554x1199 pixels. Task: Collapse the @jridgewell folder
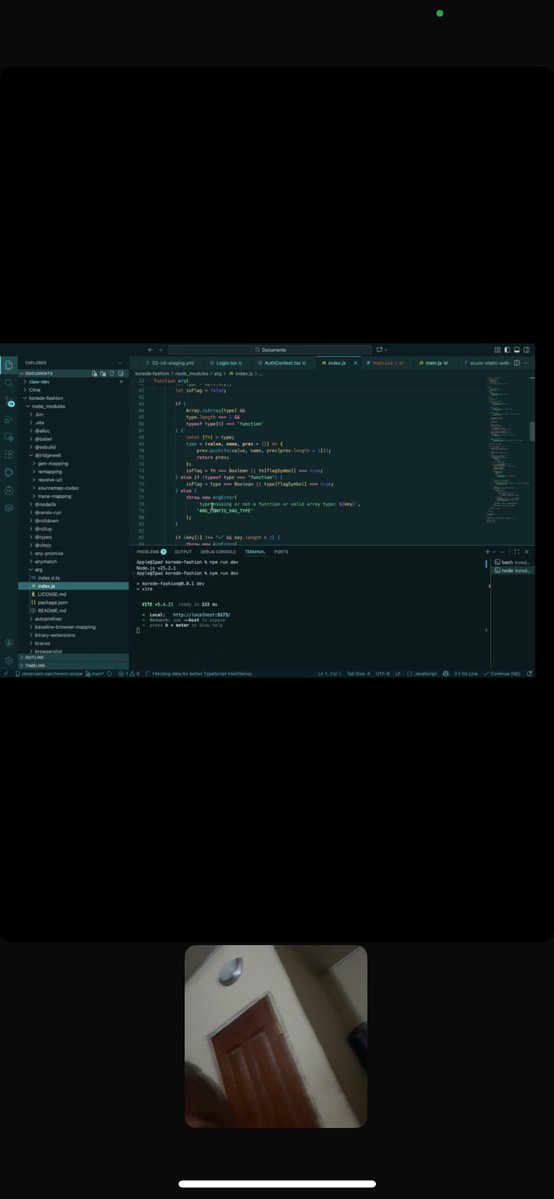tap(73, 455)
